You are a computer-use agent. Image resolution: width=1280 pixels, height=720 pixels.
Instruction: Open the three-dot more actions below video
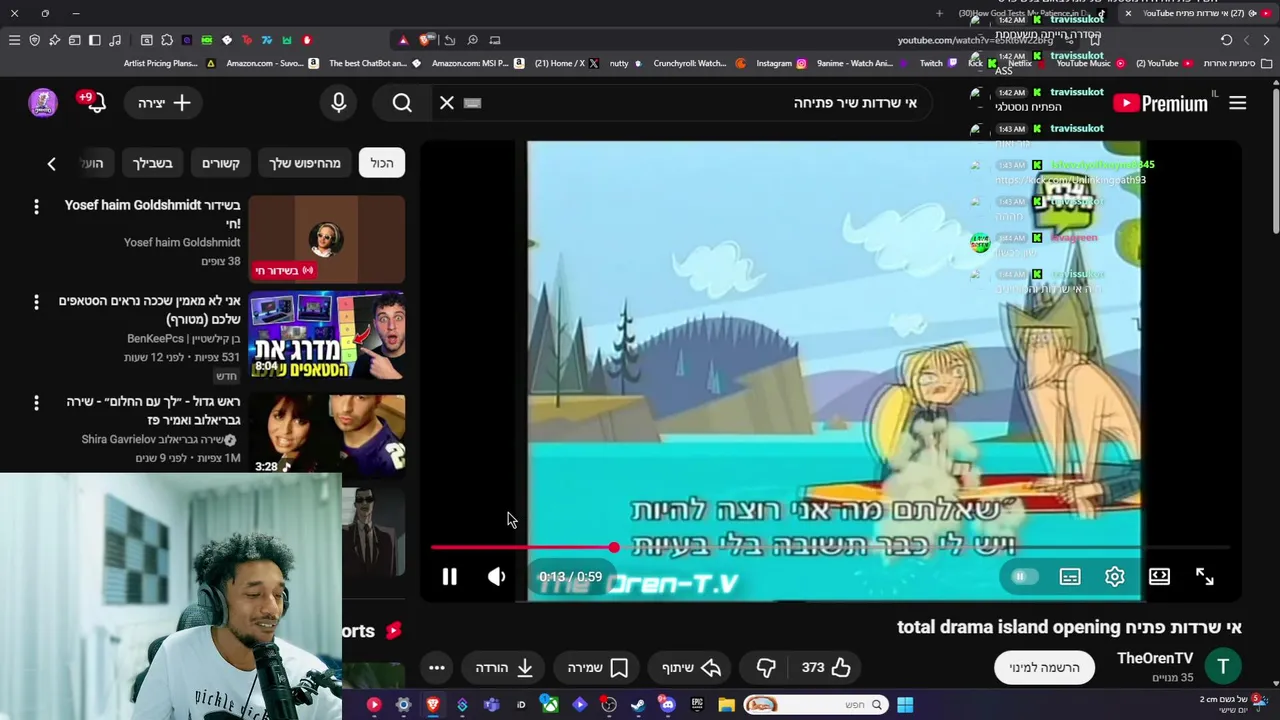tap(437, 667)
